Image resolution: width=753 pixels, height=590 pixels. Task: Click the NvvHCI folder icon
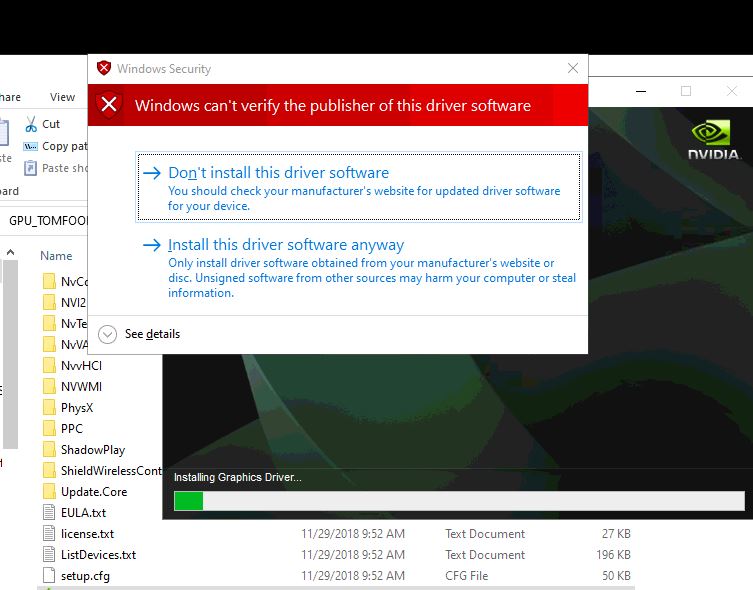(49, 365)
